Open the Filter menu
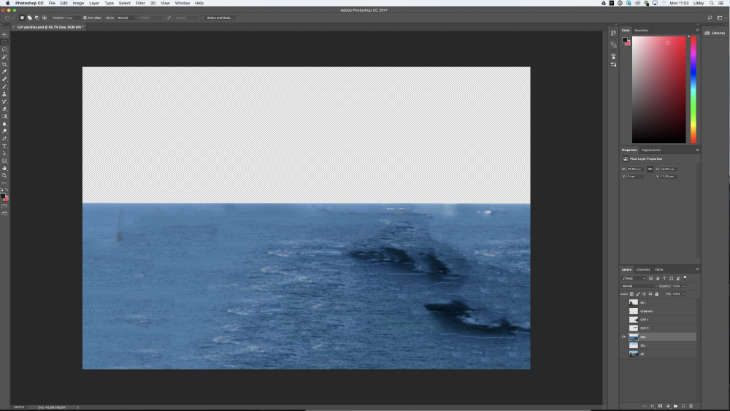 click(x=140, y=3)
